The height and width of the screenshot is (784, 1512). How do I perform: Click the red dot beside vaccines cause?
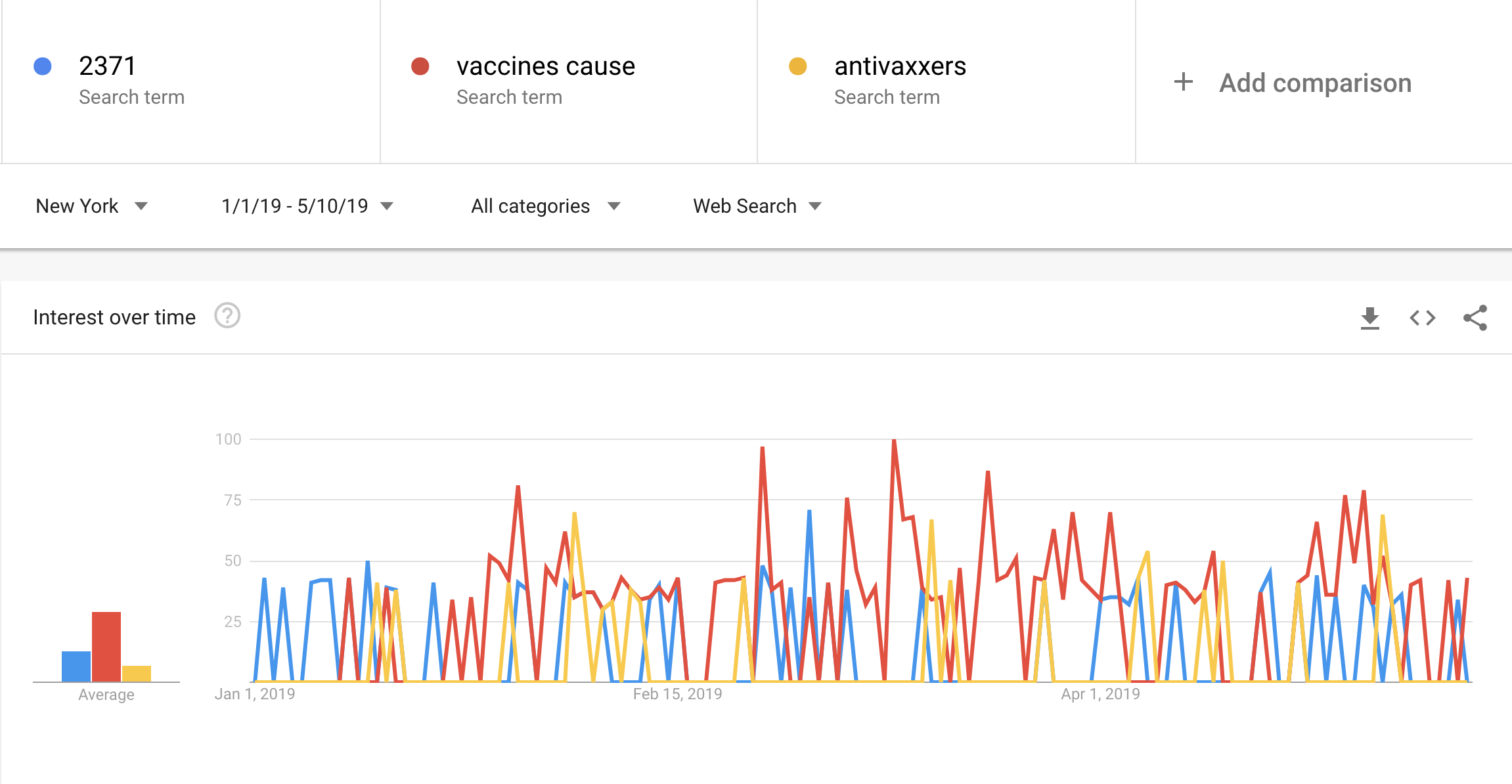pos(420,66)
